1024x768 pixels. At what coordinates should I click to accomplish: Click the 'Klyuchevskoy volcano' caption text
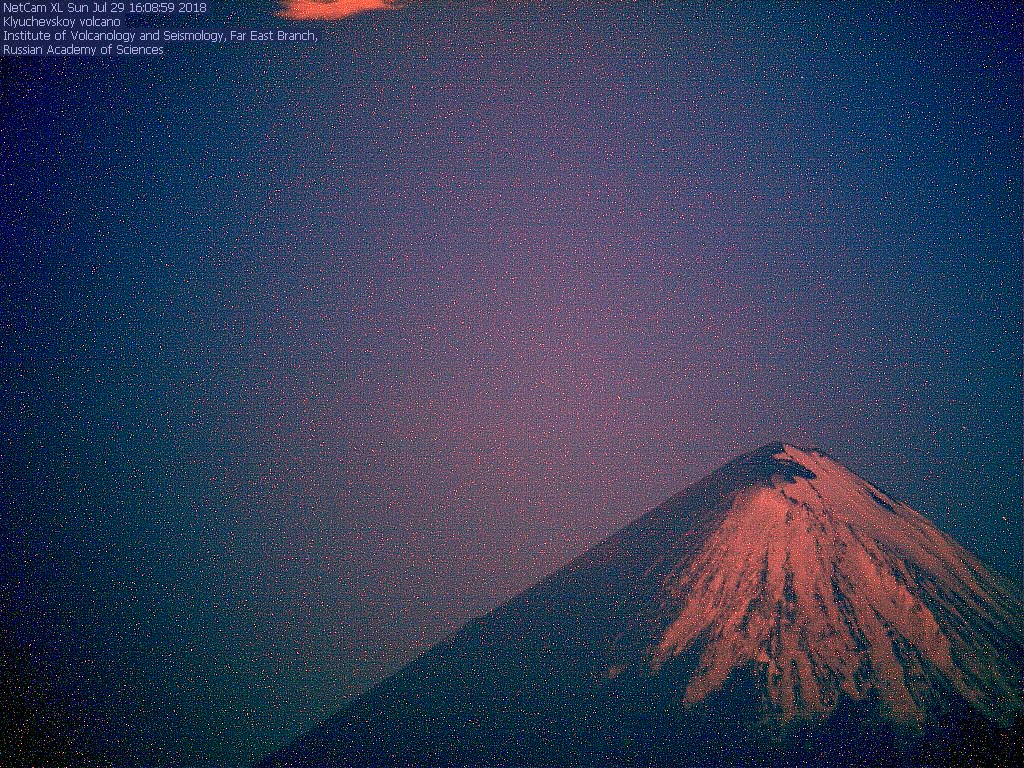click(62, 22)
